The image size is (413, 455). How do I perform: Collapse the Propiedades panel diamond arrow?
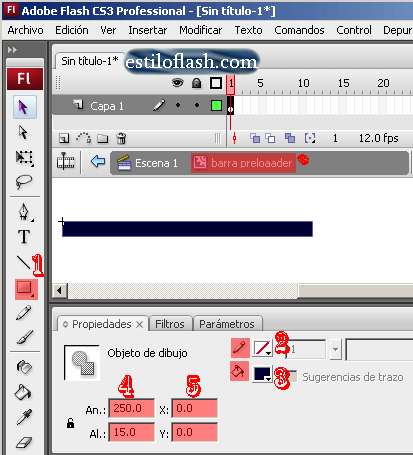click(65, 324)
